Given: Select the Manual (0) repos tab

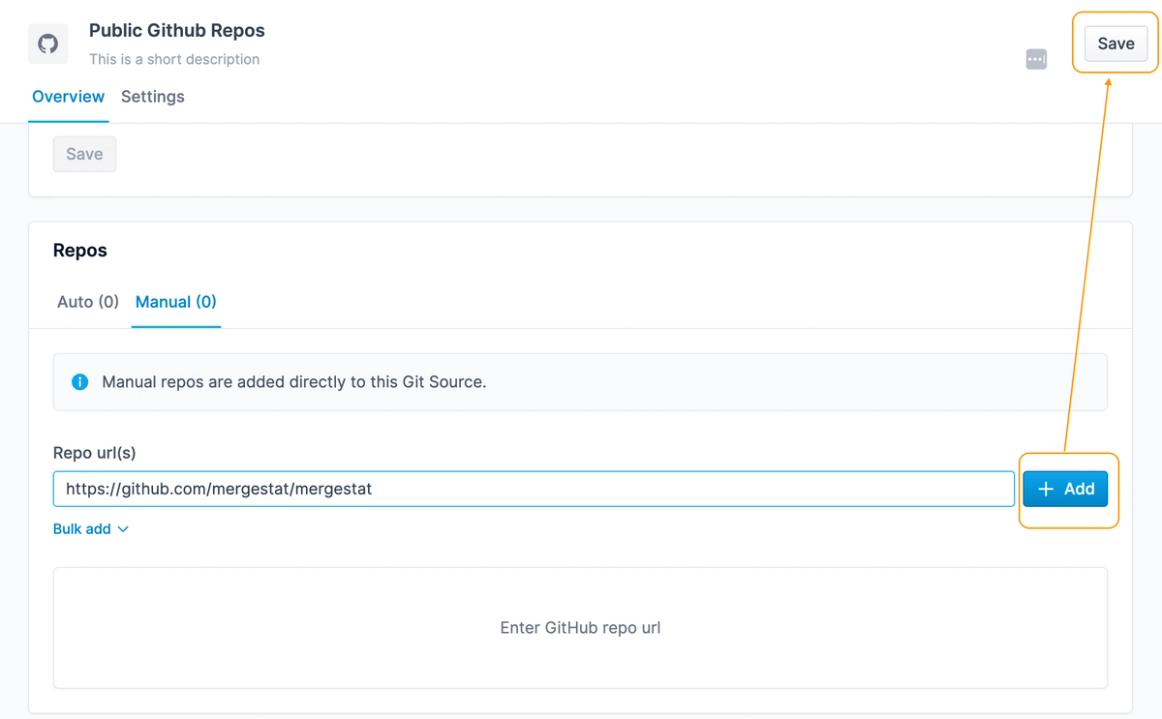Looking at the screenshot, I should pos(176,302).
